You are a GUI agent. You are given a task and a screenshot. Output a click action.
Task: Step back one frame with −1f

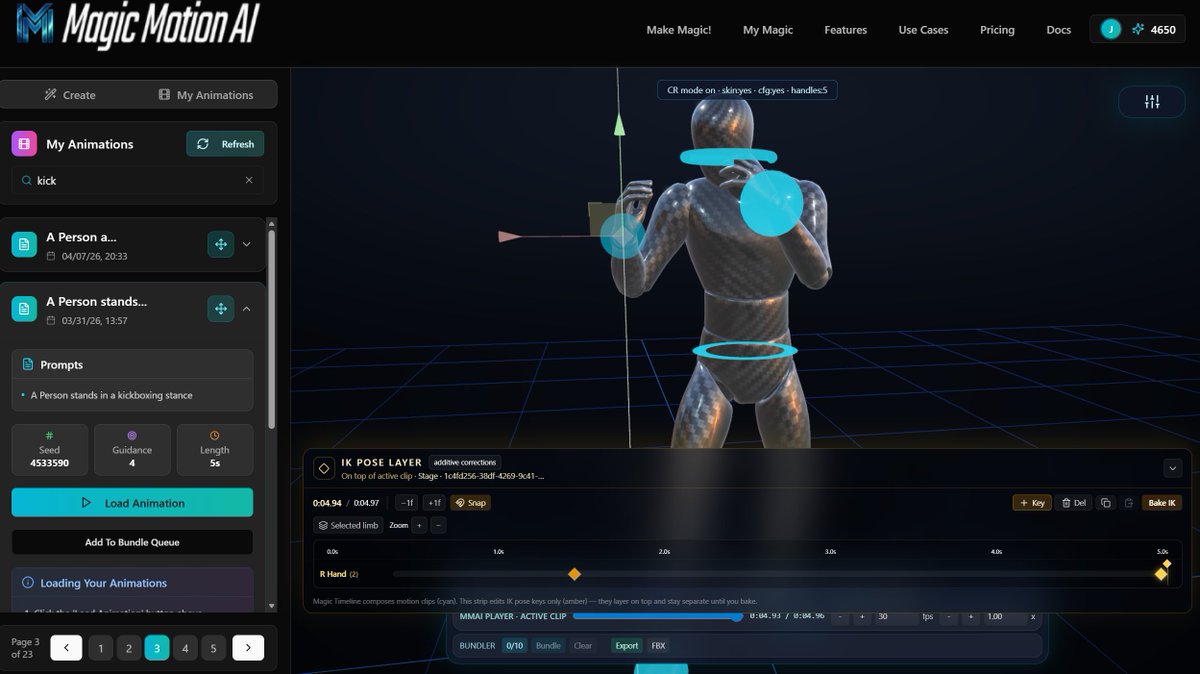pos(406,503)
